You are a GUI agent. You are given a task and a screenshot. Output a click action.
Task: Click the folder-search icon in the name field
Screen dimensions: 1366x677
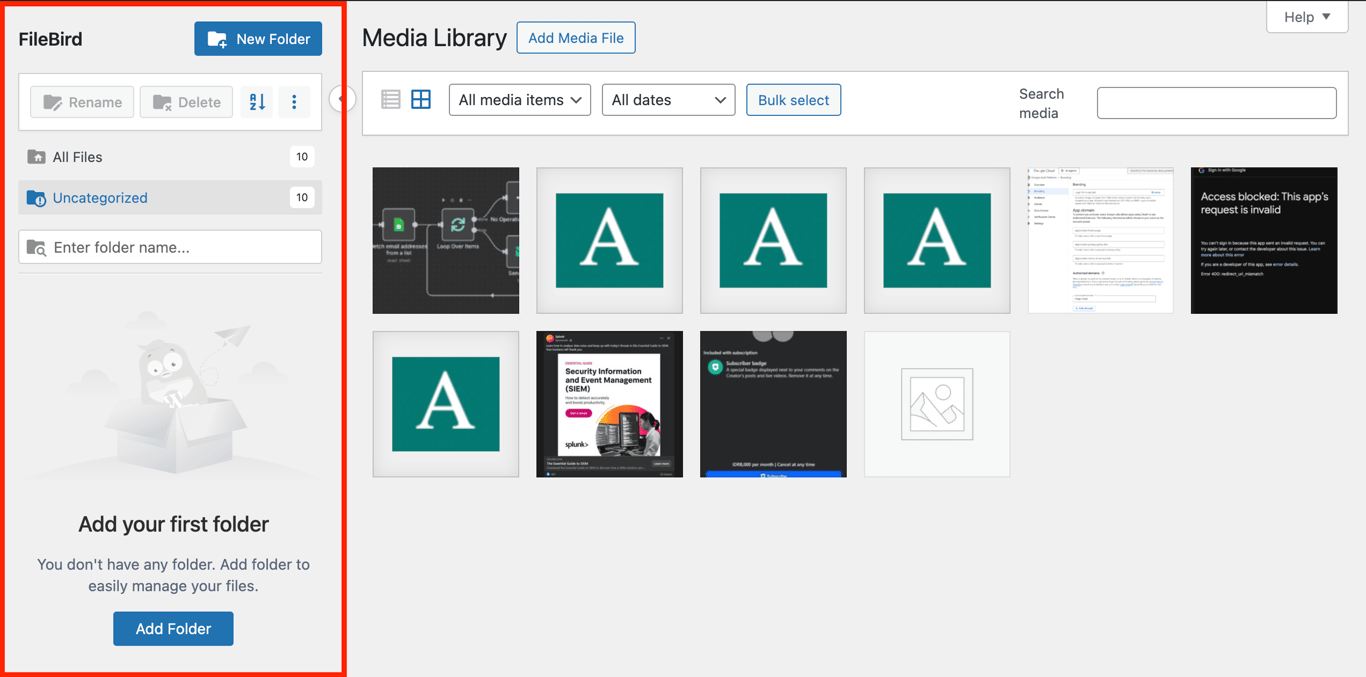point(35,247)
